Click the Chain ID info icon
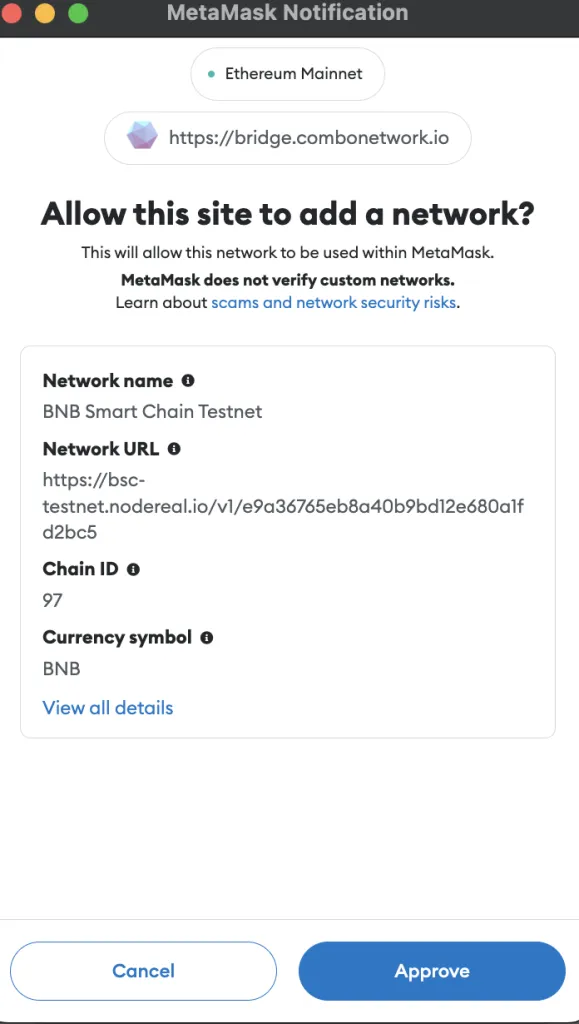This screenshot has height=1024, width=579. pyautogui.click(x=133, y=569)
